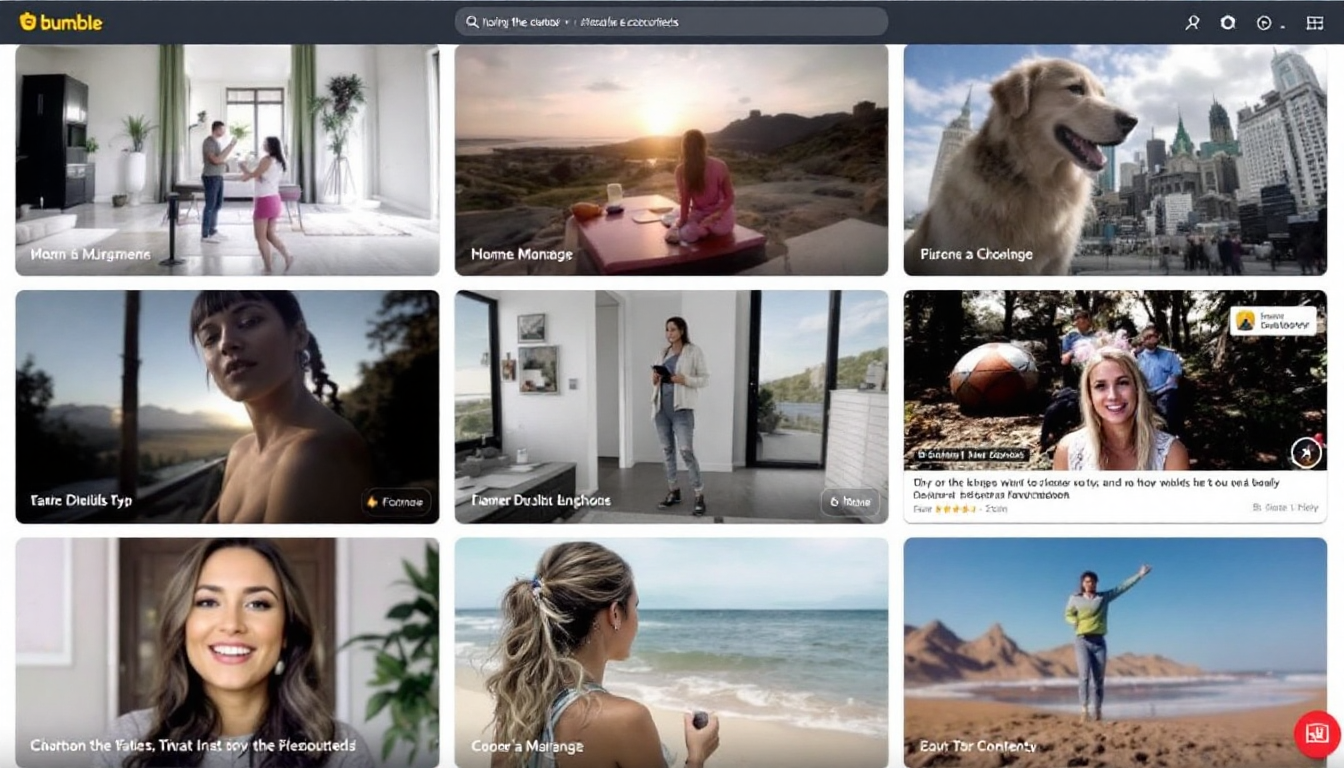Viewport: 1344px width, 768px height.
Task: Select the compass navigation icon in top bar
Action: (x=1262, y=22)
